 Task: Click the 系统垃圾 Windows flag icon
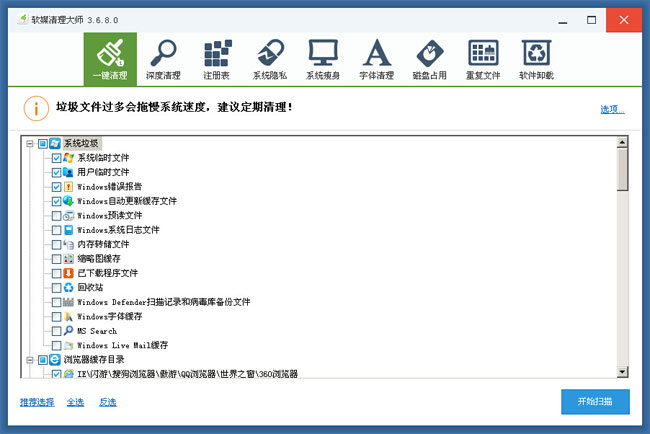coord(55,143)
